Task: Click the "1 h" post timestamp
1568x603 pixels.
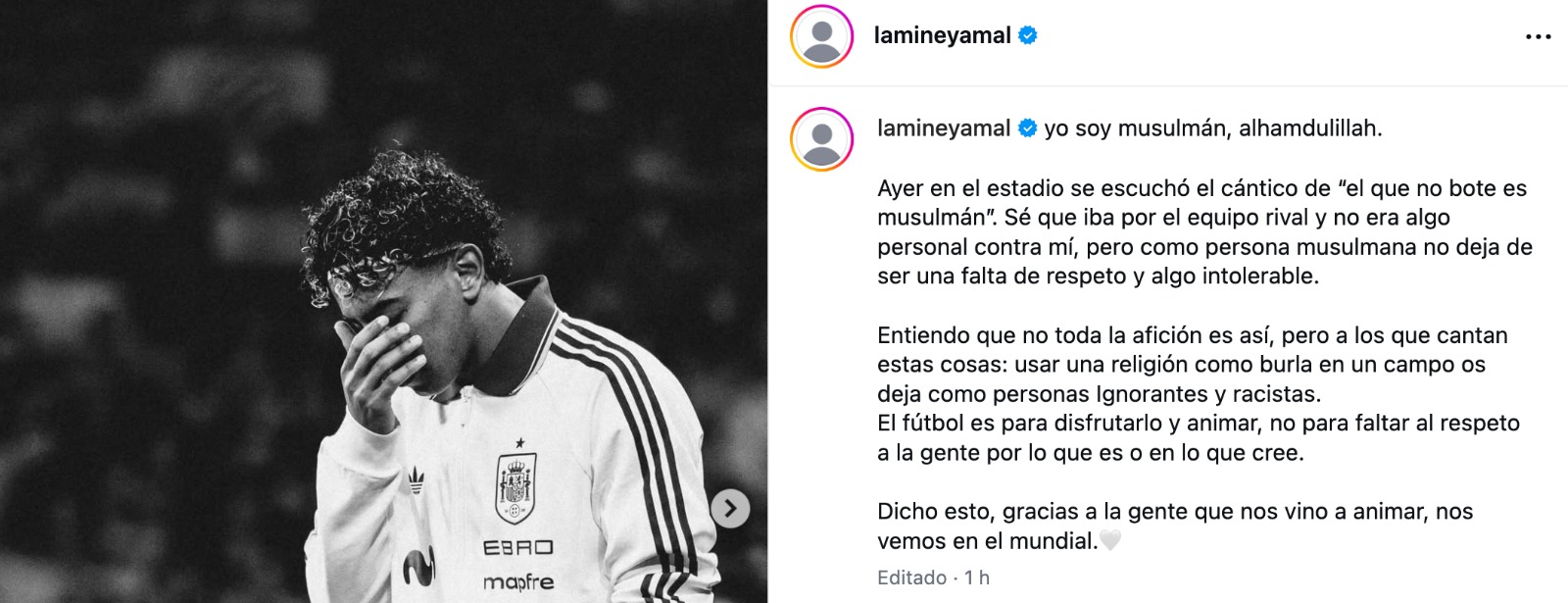Action: coord(977,578)
